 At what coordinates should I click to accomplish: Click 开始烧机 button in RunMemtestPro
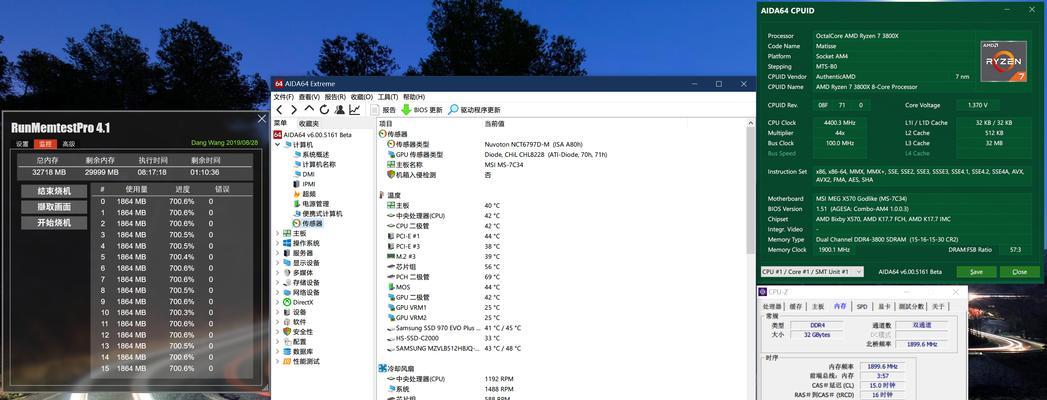pos(54,223)
